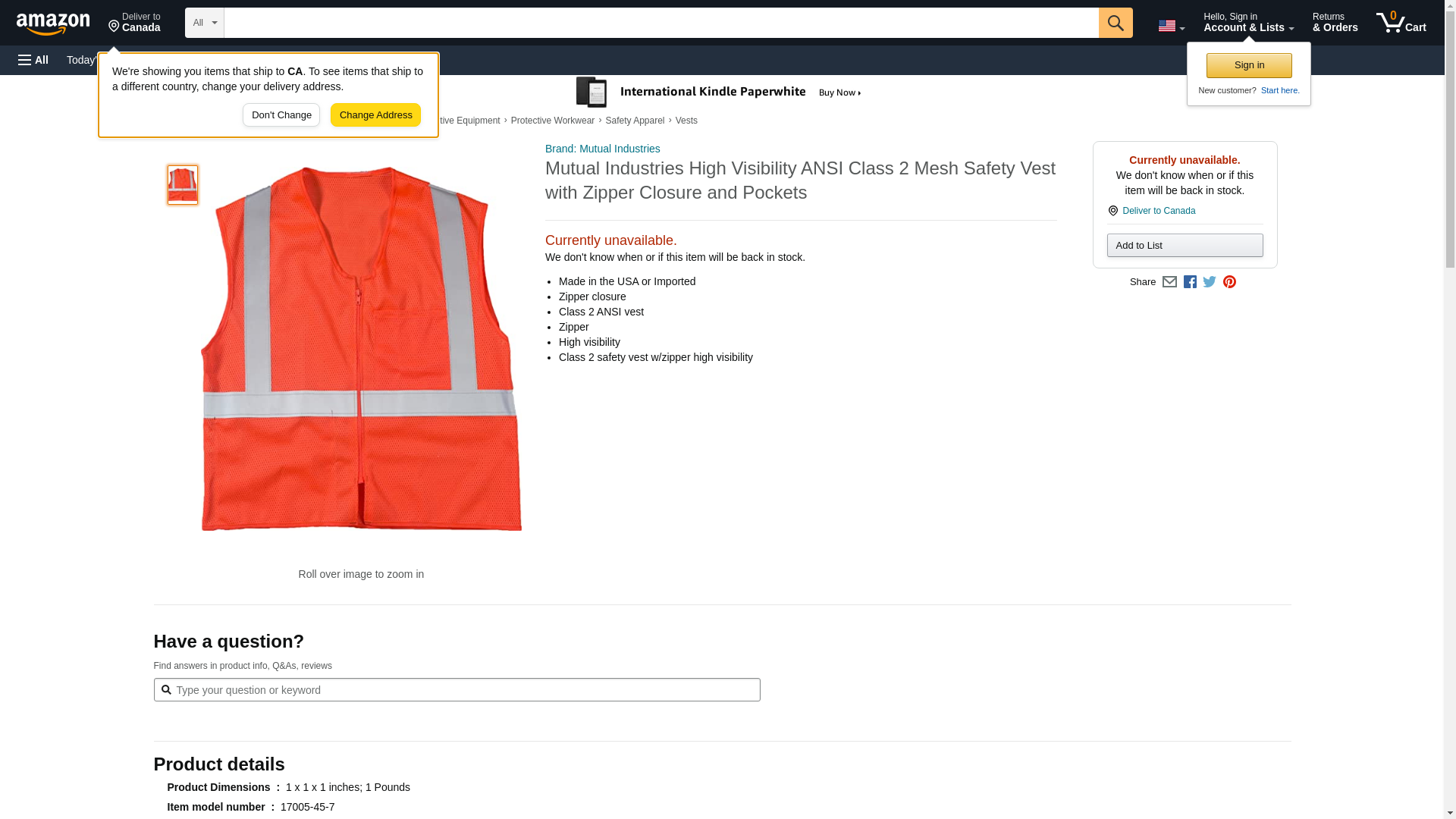This screenshot has width=1456, height=819.
Task: Click the product question search field
Action: (457, 690)
